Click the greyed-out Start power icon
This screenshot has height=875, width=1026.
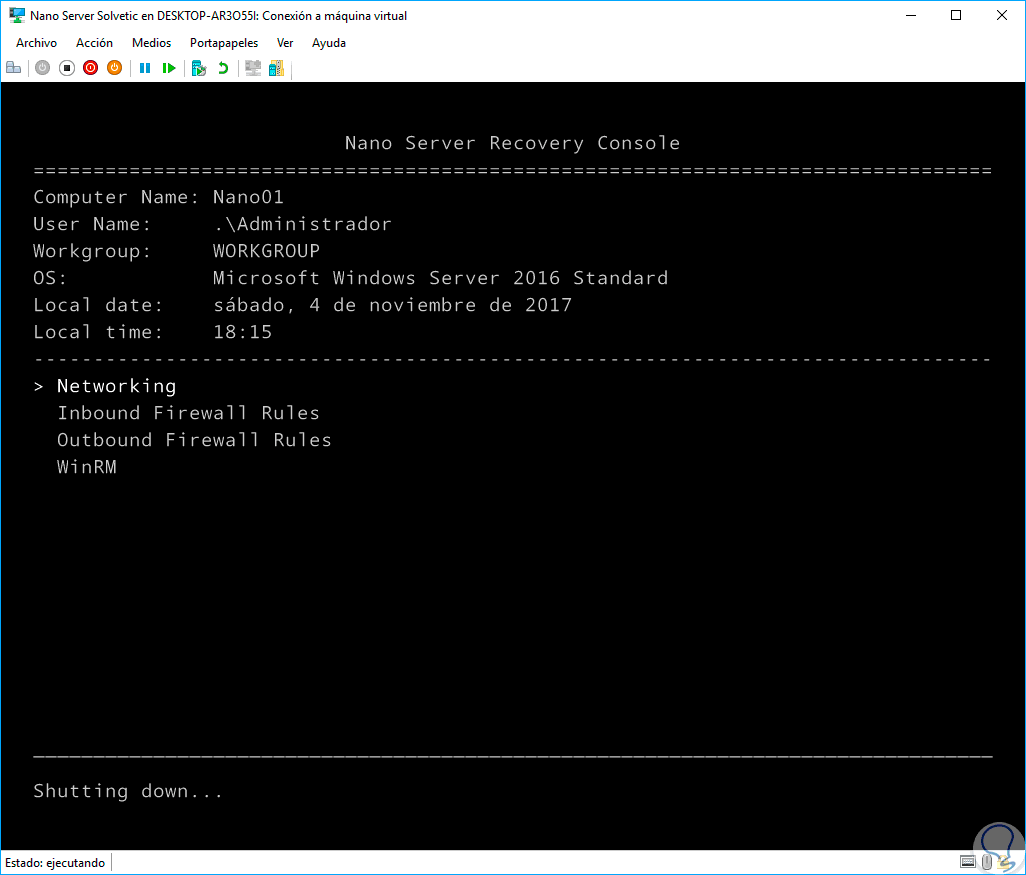[43, 68]
